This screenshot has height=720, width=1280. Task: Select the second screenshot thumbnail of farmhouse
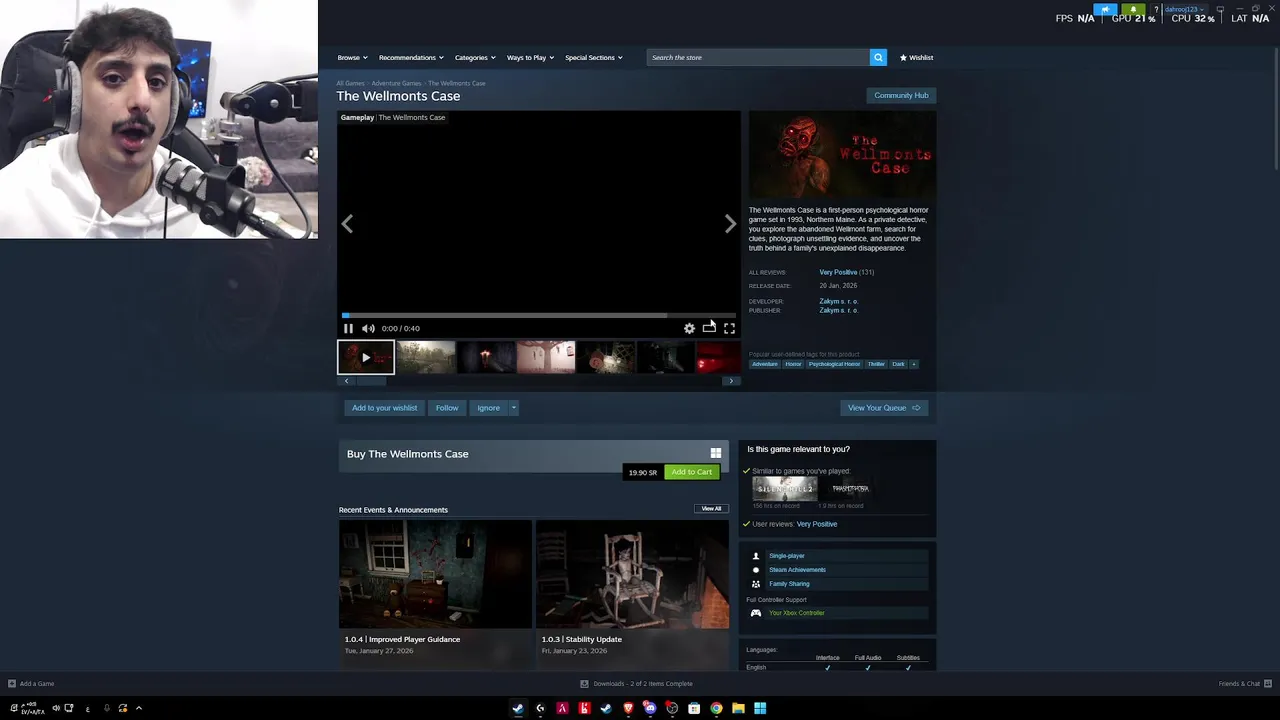[x=426, y=357]
